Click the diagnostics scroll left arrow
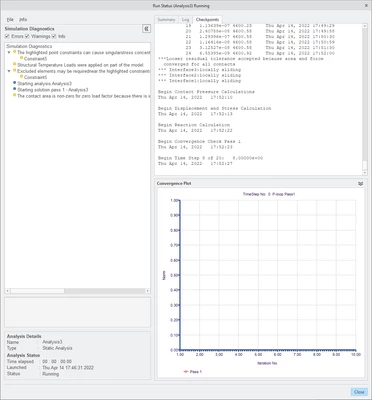 (8, 291)
